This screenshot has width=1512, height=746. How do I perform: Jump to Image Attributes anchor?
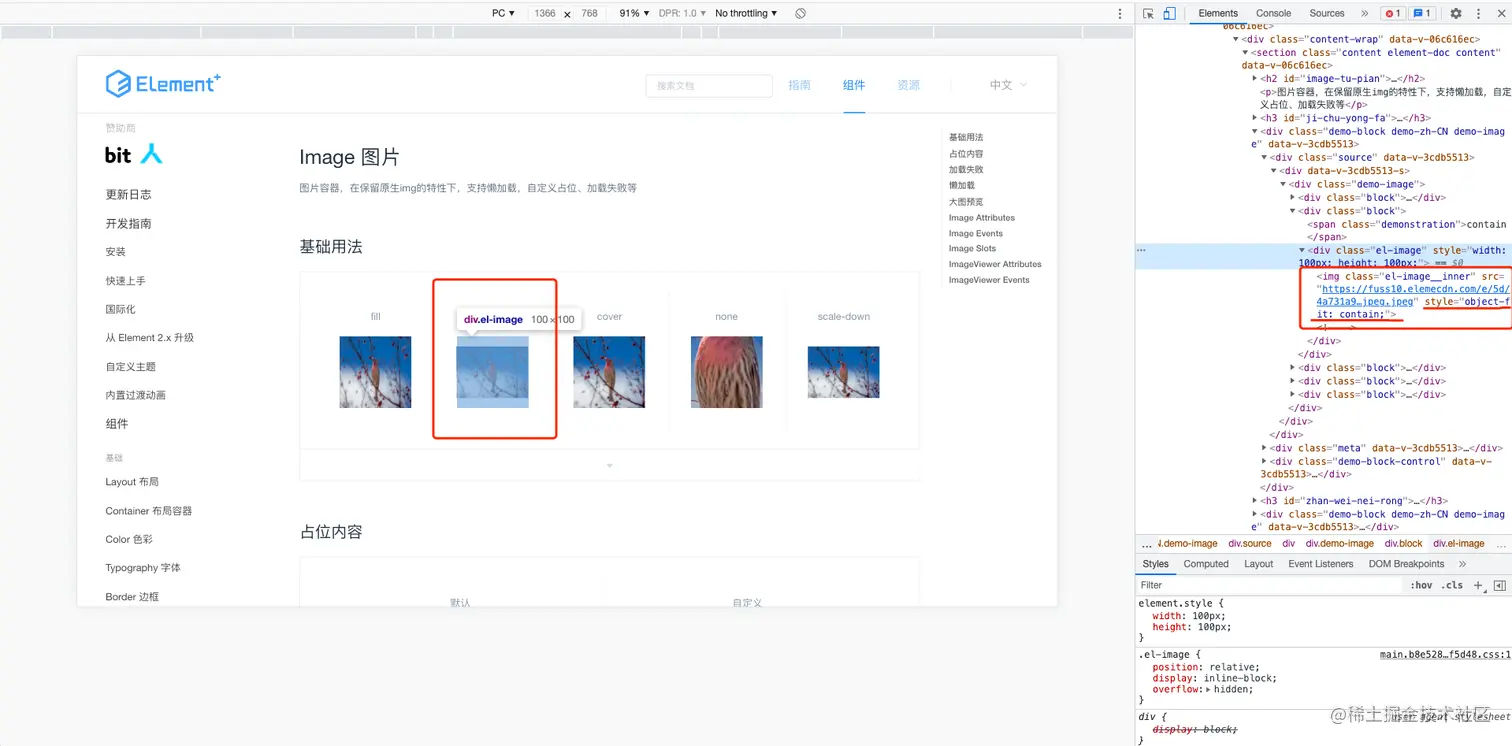point(982,218)
